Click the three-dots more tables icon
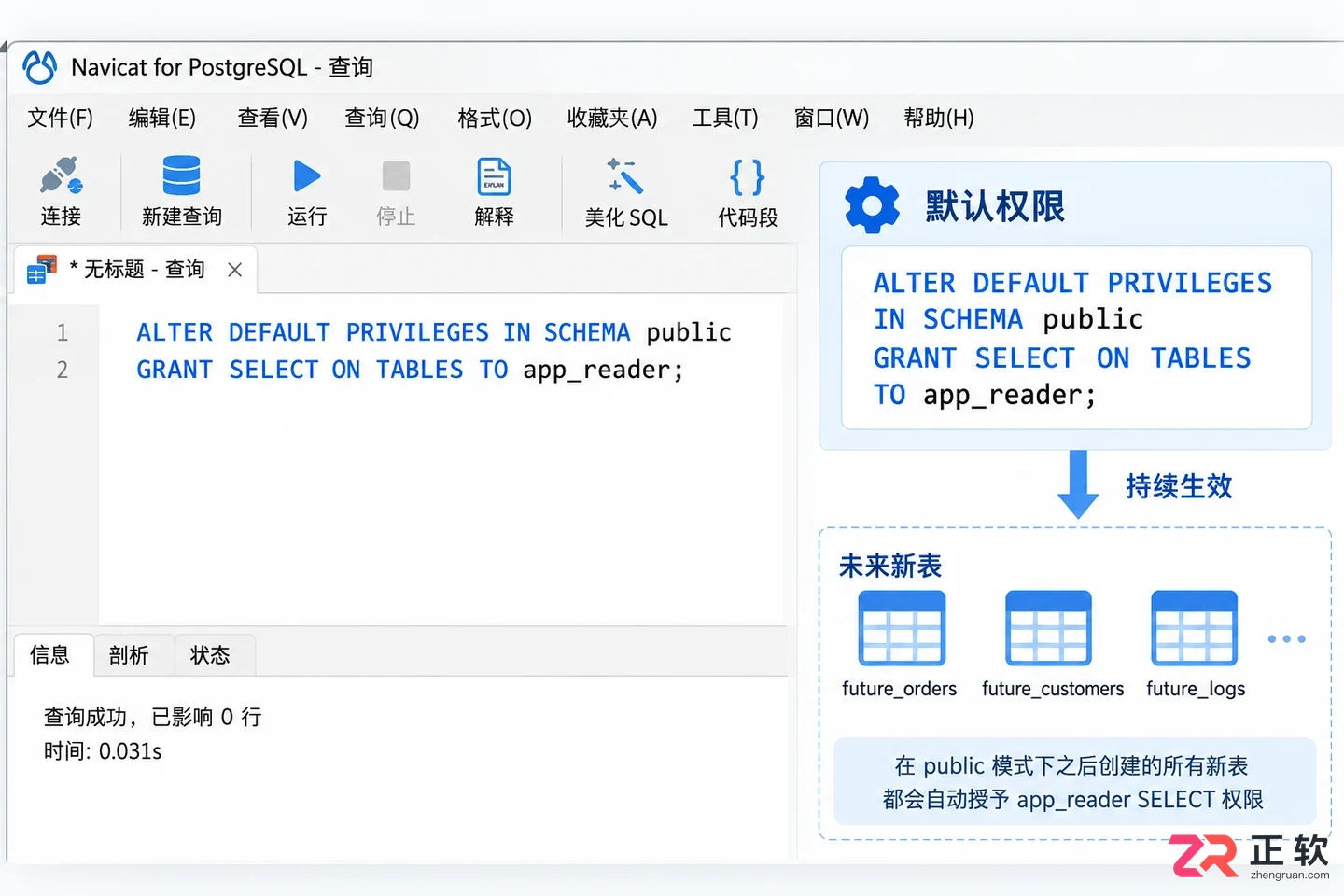Viewport: 1344px width, 896px height. (1286, 639)
